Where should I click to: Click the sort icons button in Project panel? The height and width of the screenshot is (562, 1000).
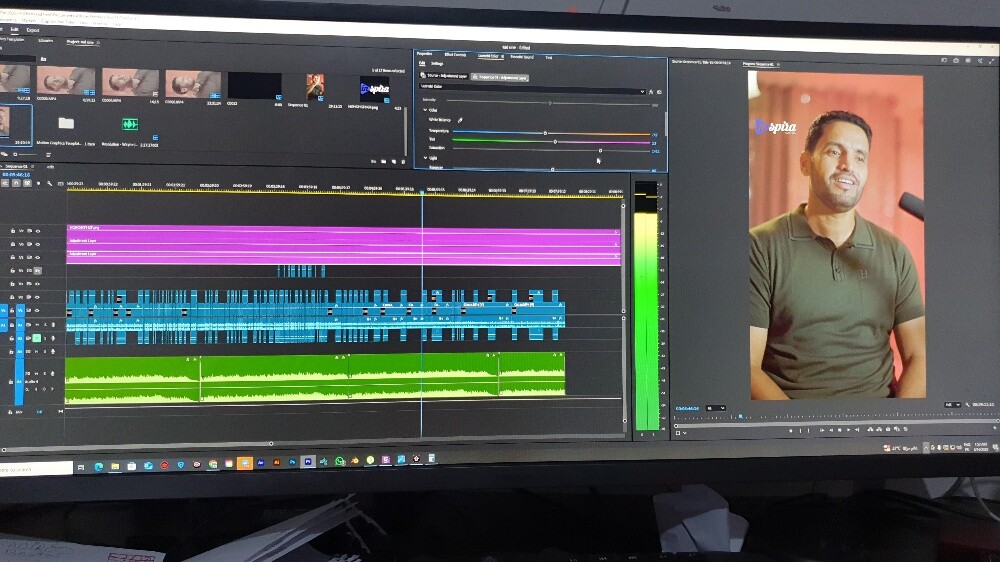(x=48, y=154)
